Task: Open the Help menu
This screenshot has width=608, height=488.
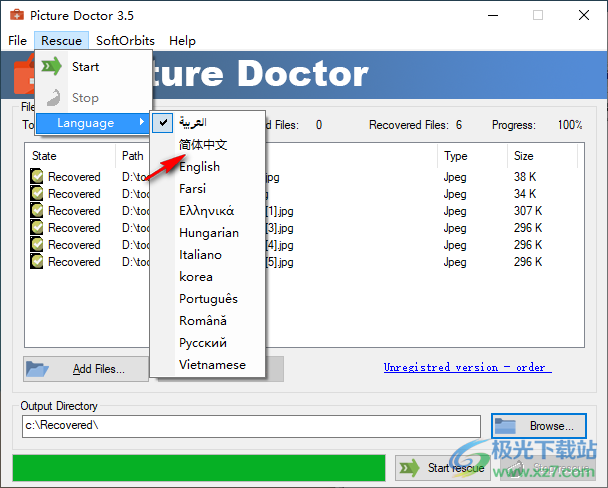Action: (182, 40)
